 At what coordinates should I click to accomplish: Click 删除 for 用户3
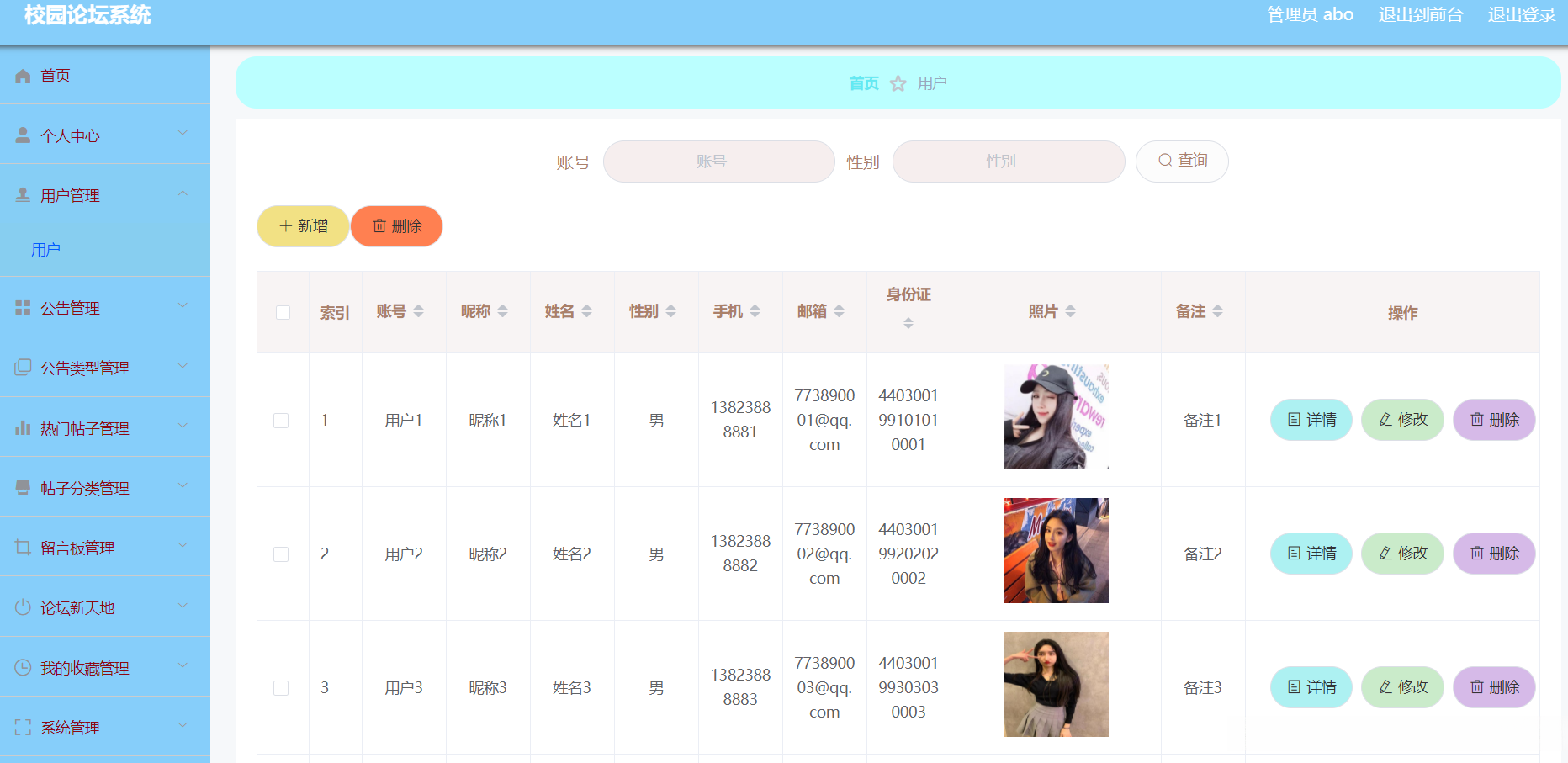point(1494,687)
